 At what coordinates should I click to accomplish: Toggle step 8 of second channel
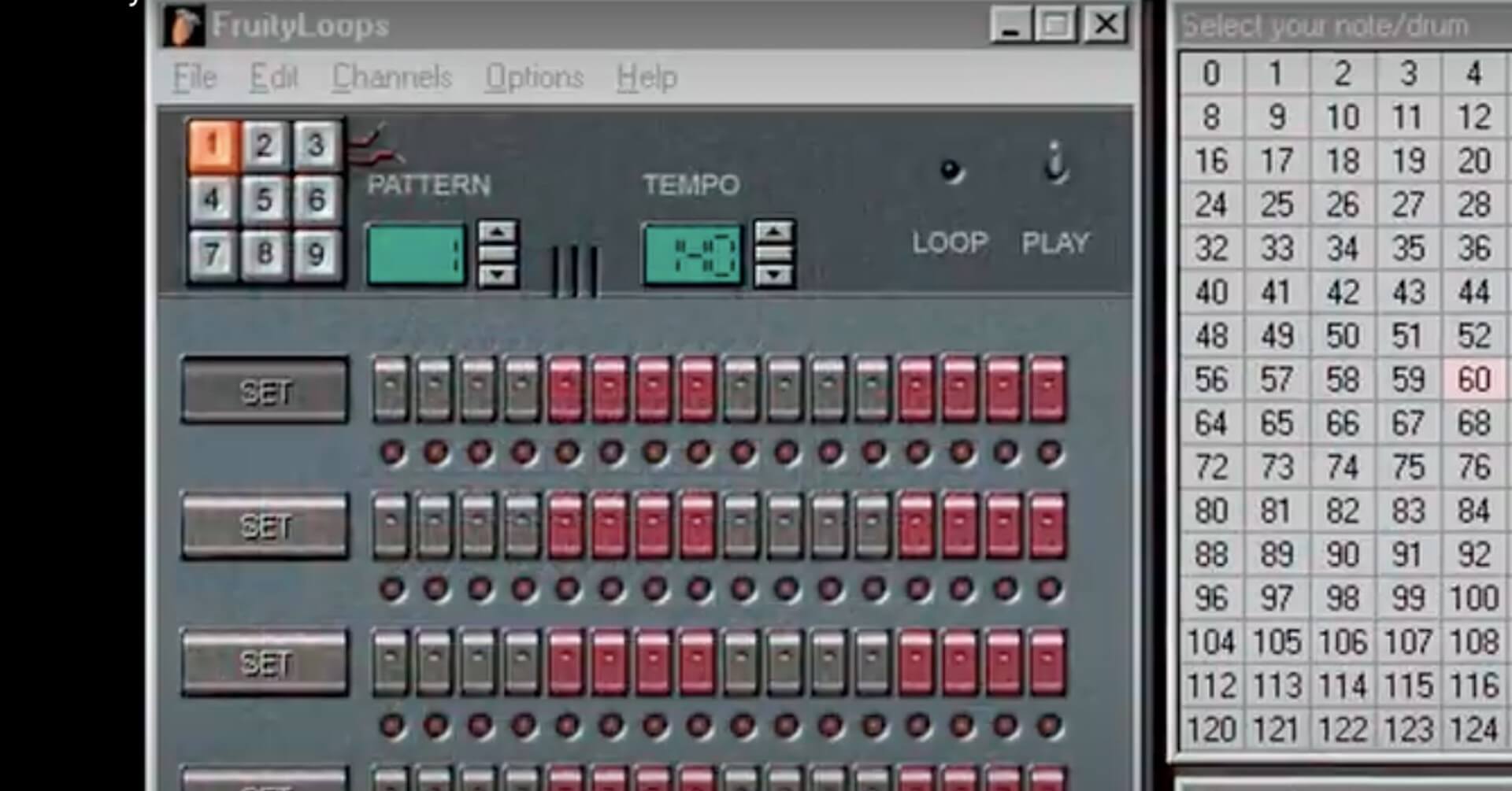(x=697, y=526)
